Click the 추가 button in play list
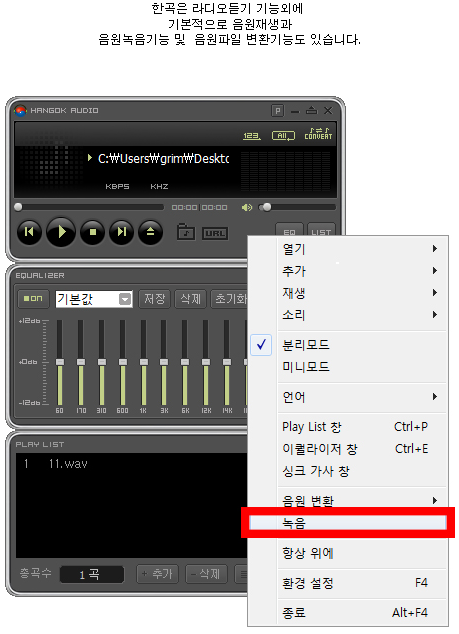Screen dimensions: 459x634 (157, 574)
